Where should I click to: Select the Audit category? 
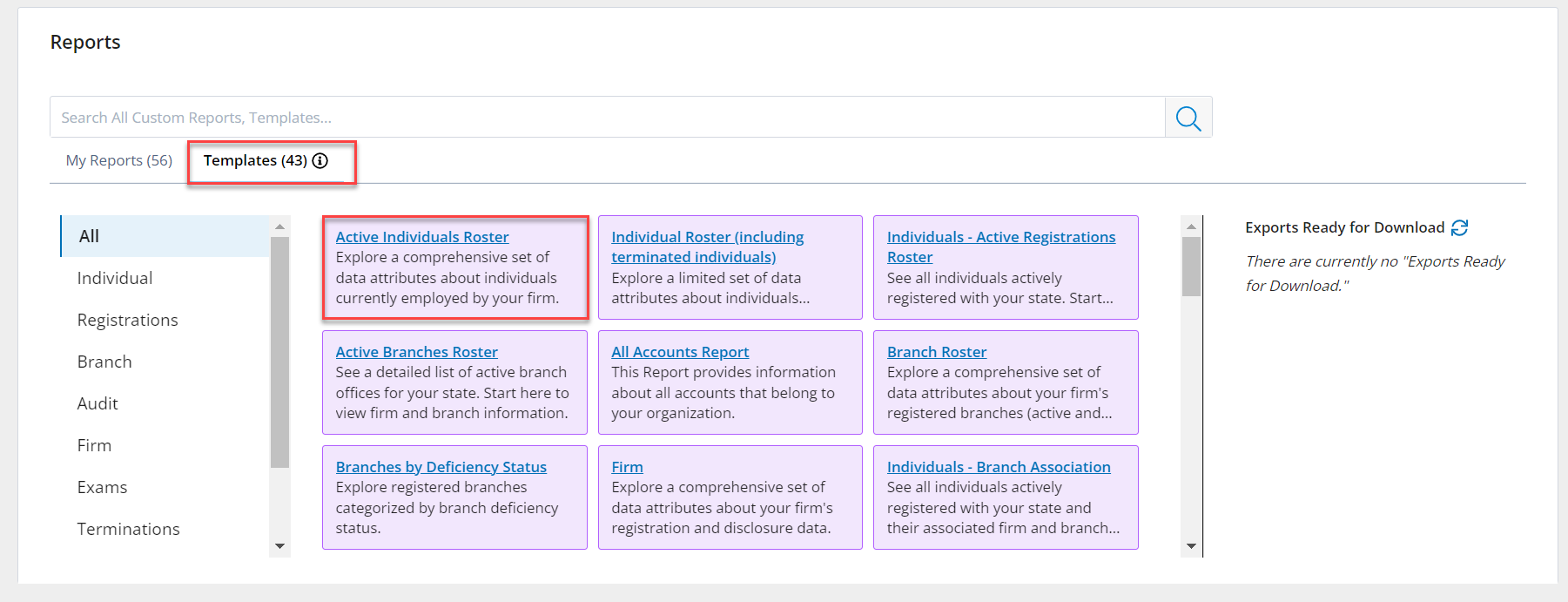click(x=98, y=403)
